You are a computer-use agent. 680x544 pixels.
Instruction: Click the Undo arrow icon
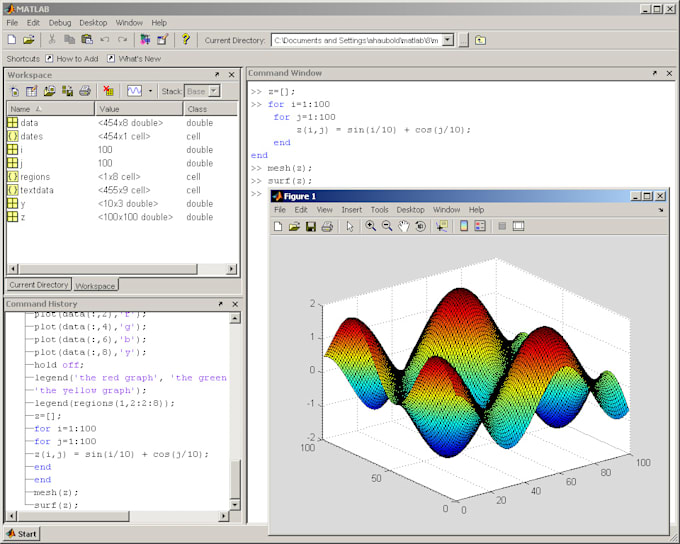point(105,40)
